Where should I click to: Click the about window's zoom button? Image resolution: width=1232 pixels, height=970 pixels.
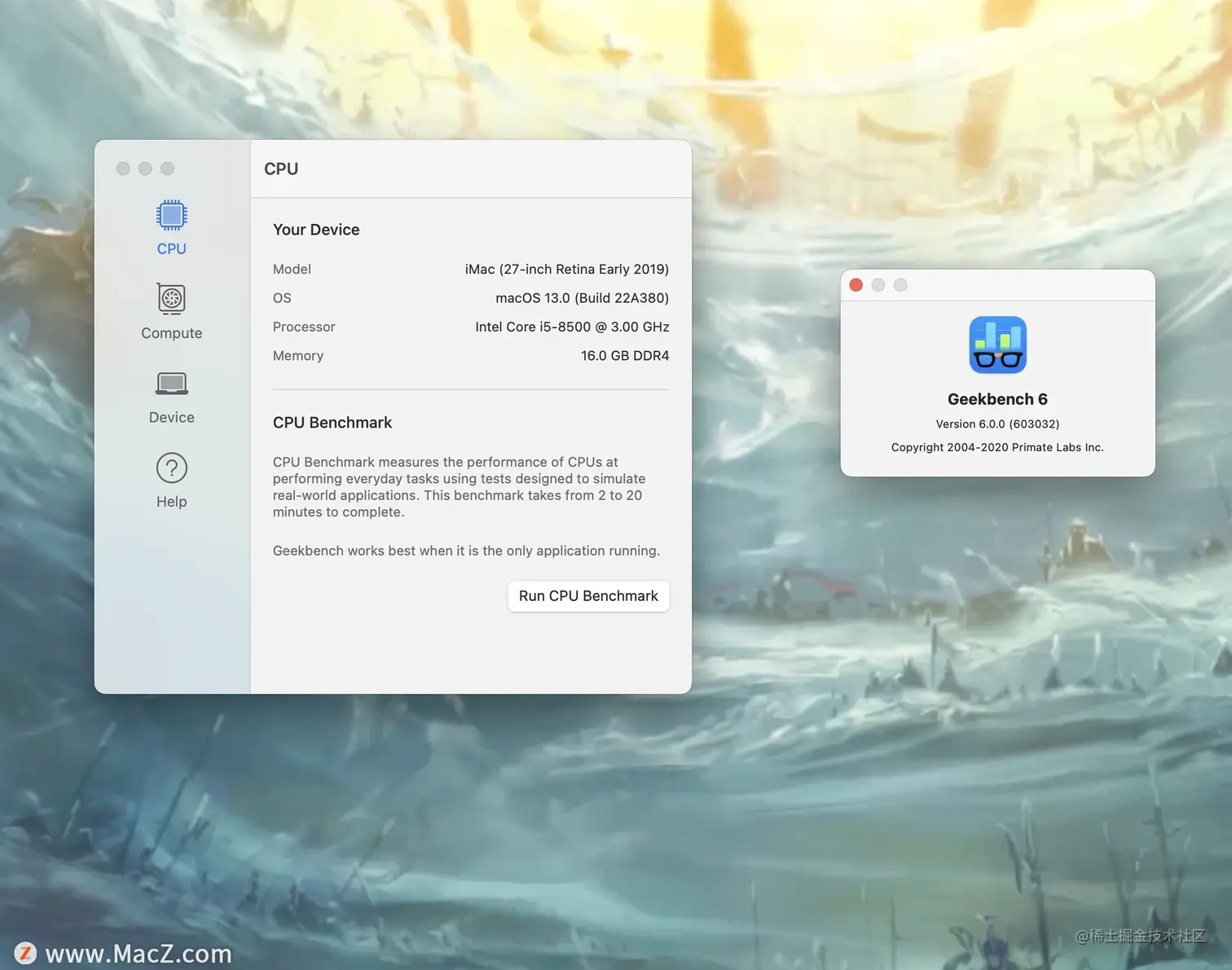pos(900,285)
